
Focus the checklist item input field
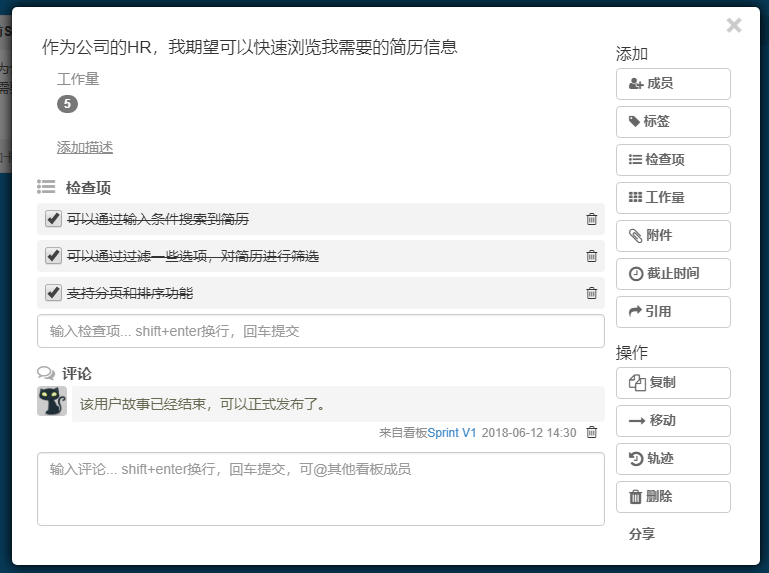(320, 331)
